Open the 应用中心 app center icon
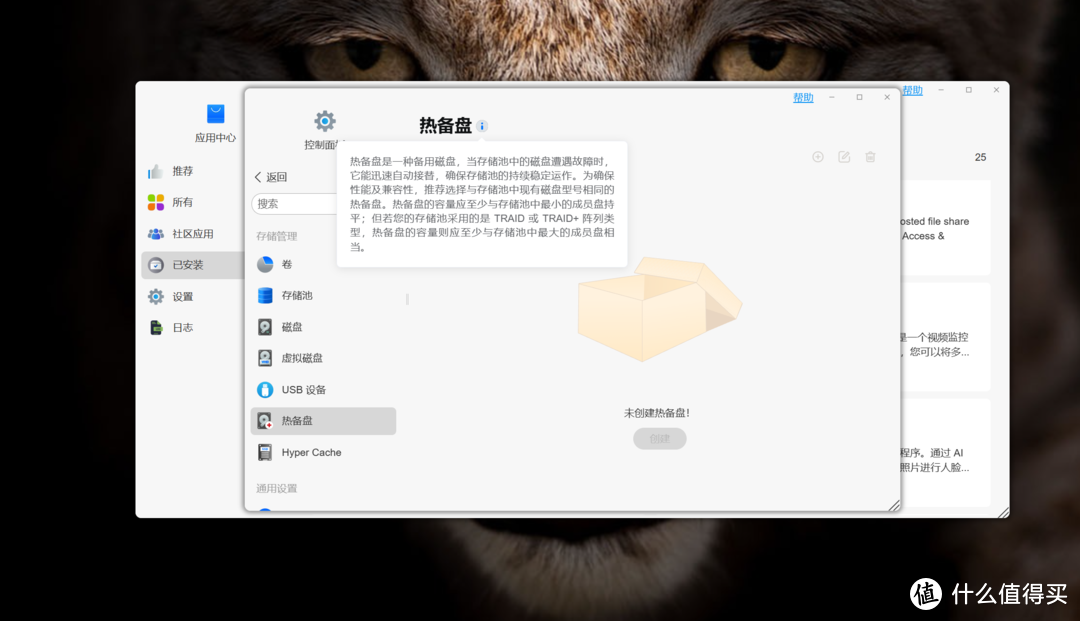Screen dimensions: 1080x621 (x=215, y=114)
